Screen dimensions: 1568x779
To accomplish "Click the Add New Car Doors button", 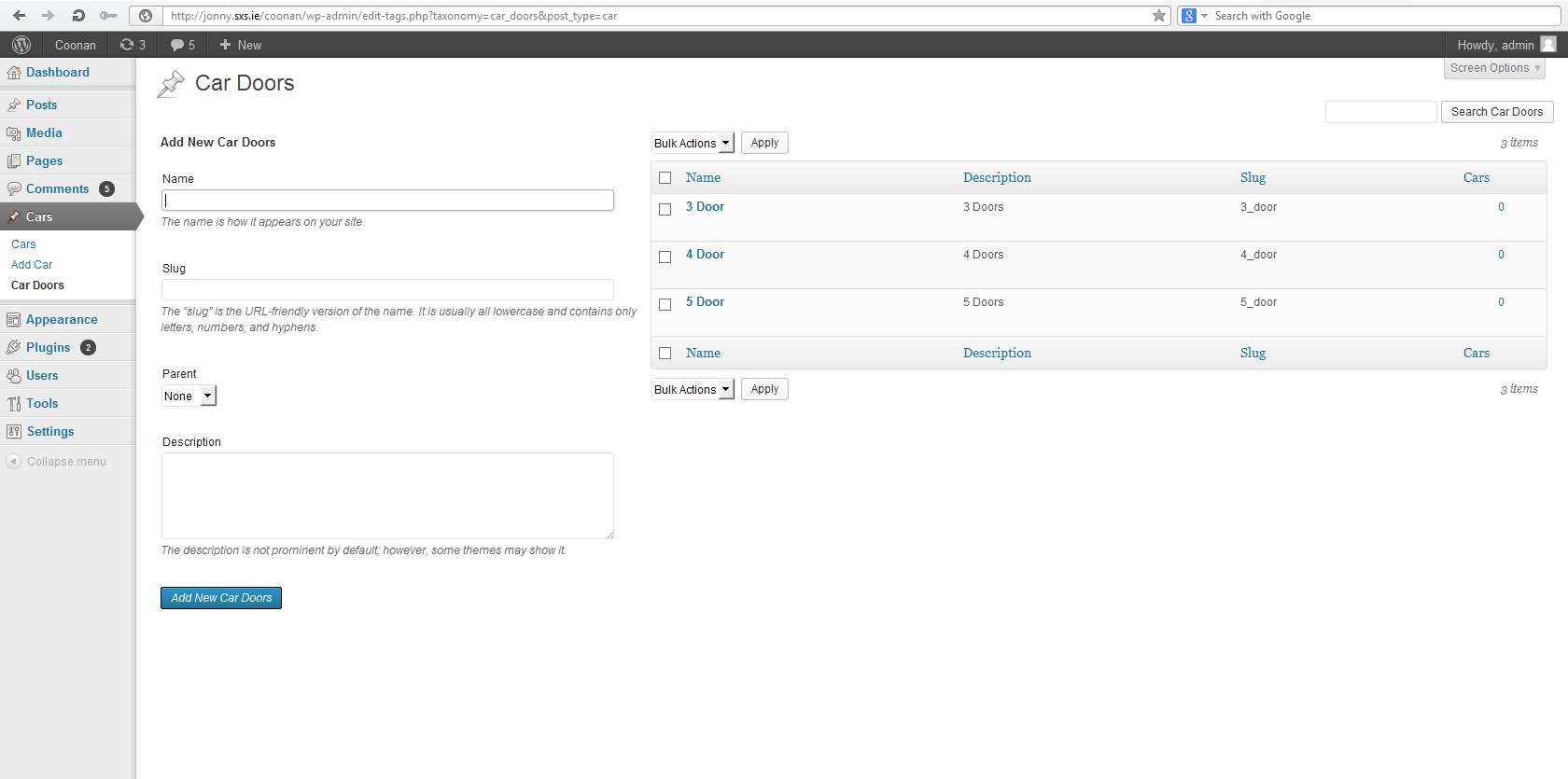I will (x=221, y=598).
